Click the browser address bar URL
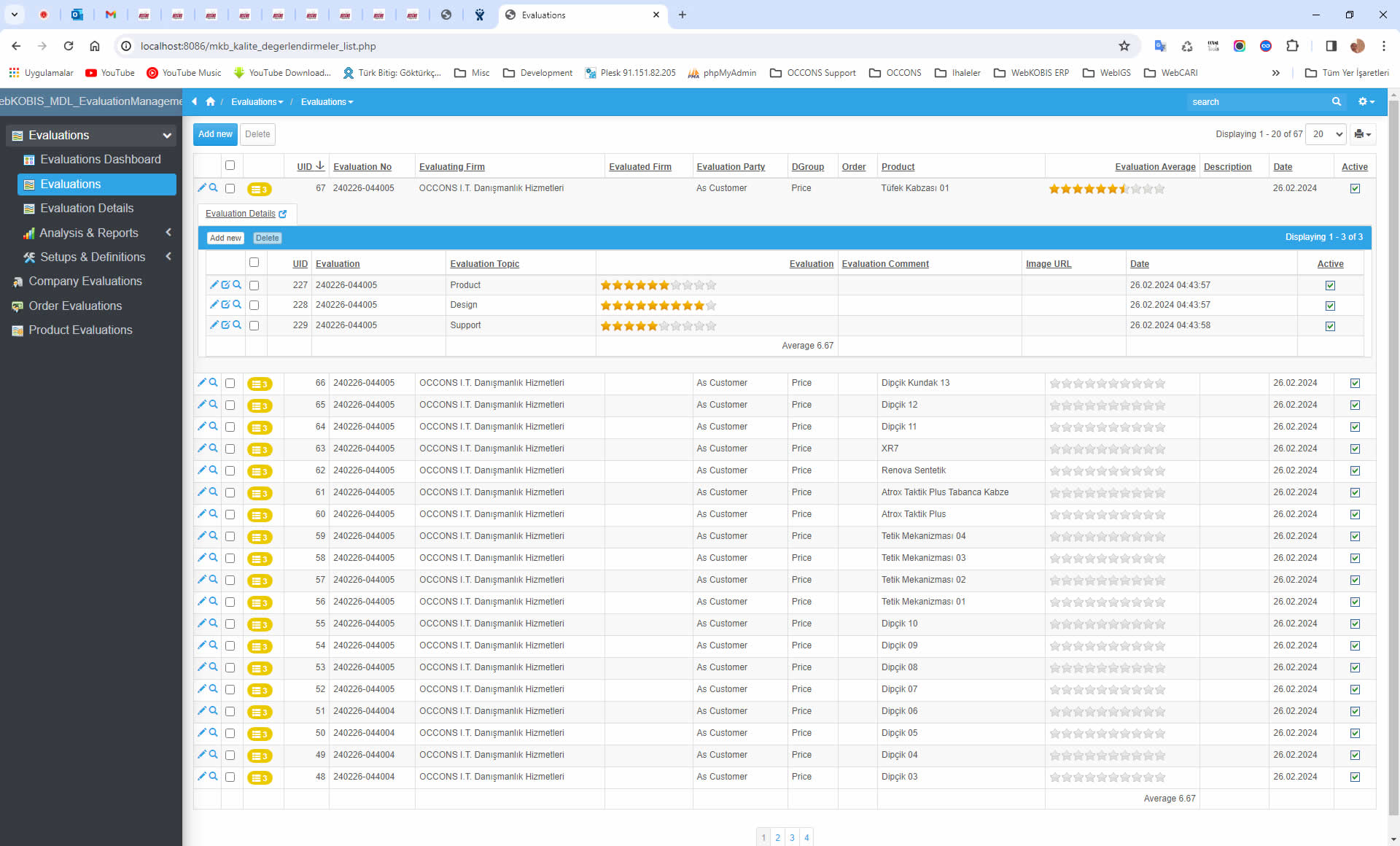This screenshot has width=1400, height=846. (x=258, y=46)
